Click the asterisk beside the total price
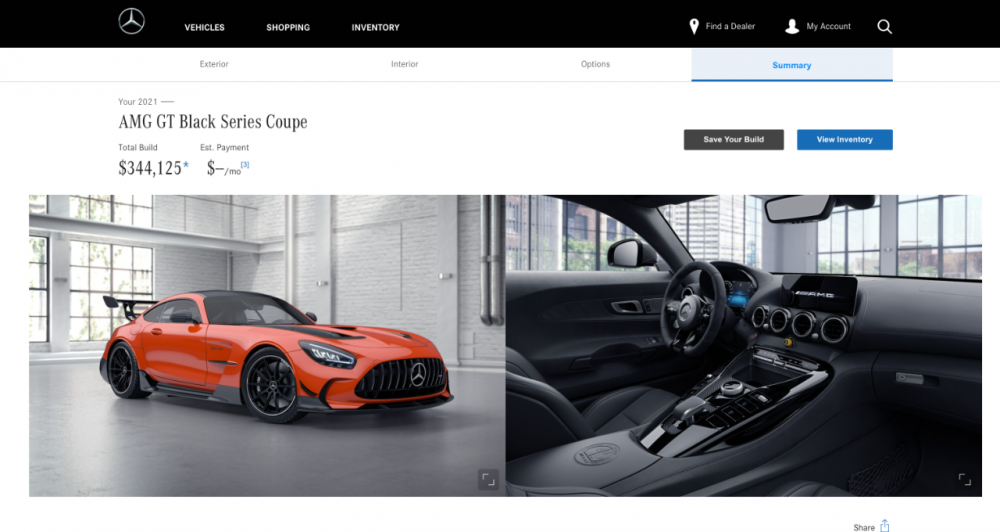 click(x=186, y=166)
